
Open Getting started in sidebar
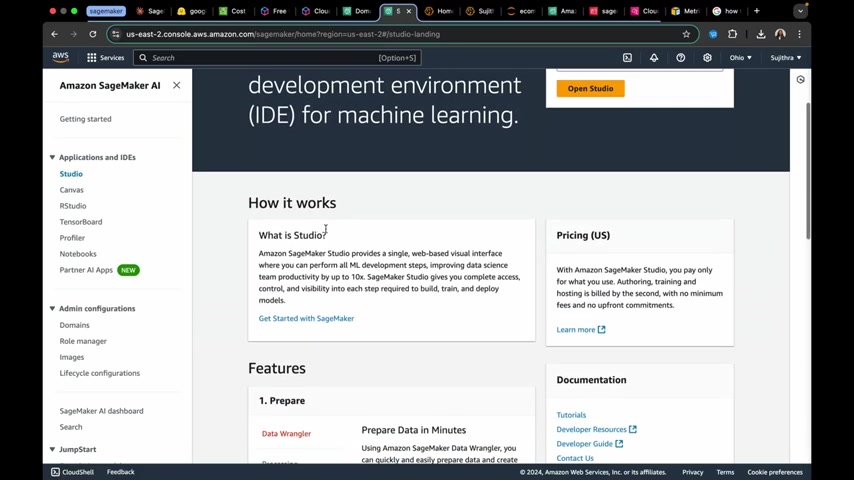(86, 119)
